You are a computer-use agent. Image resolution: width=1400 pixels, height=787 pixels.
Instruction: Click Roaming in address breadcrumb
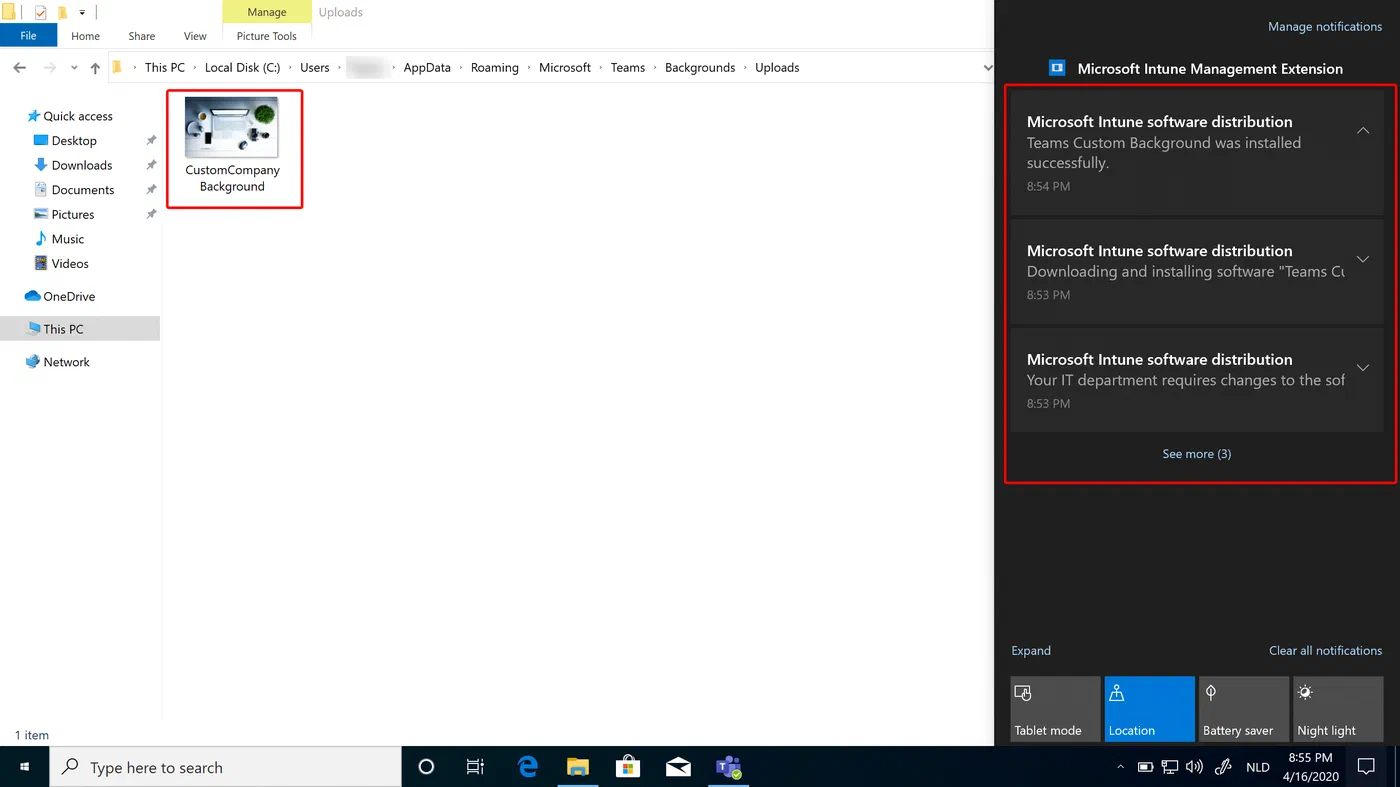(x=495, y=68)
